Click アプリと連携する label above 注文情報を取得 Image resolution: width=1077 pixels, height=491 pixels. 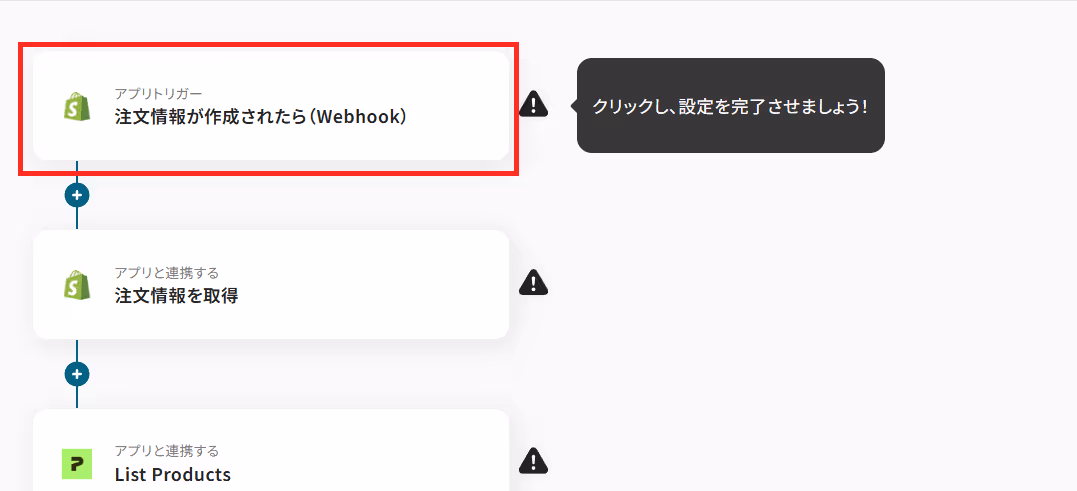[x=167, y=273]
